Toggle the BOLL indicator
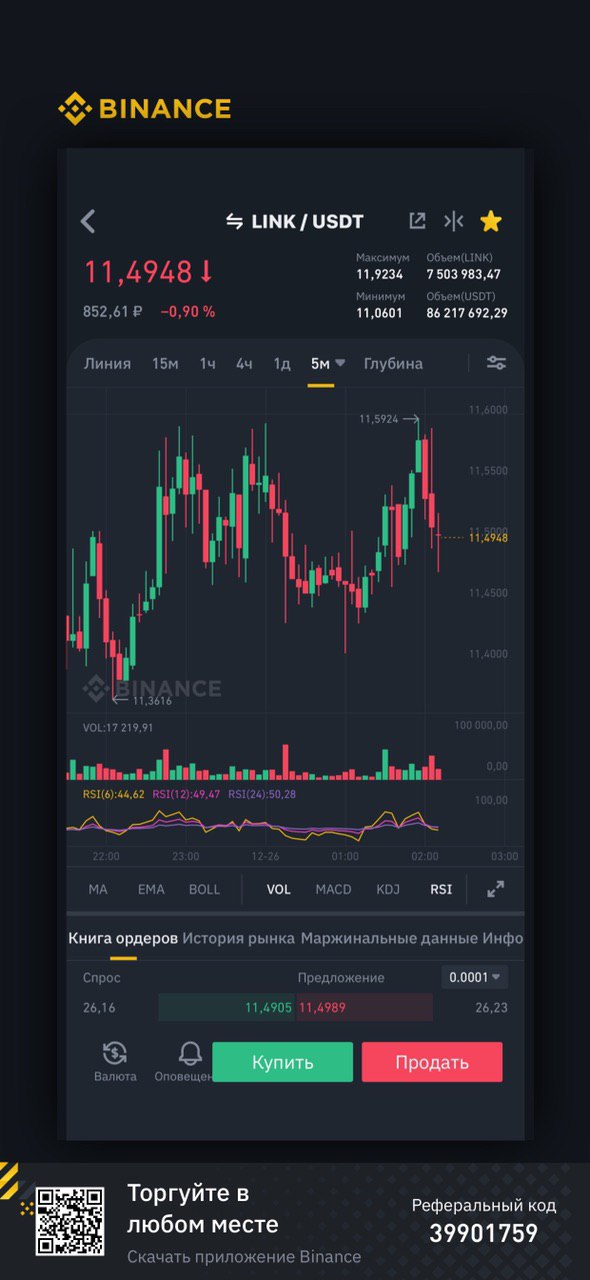 tap(204, 889)
